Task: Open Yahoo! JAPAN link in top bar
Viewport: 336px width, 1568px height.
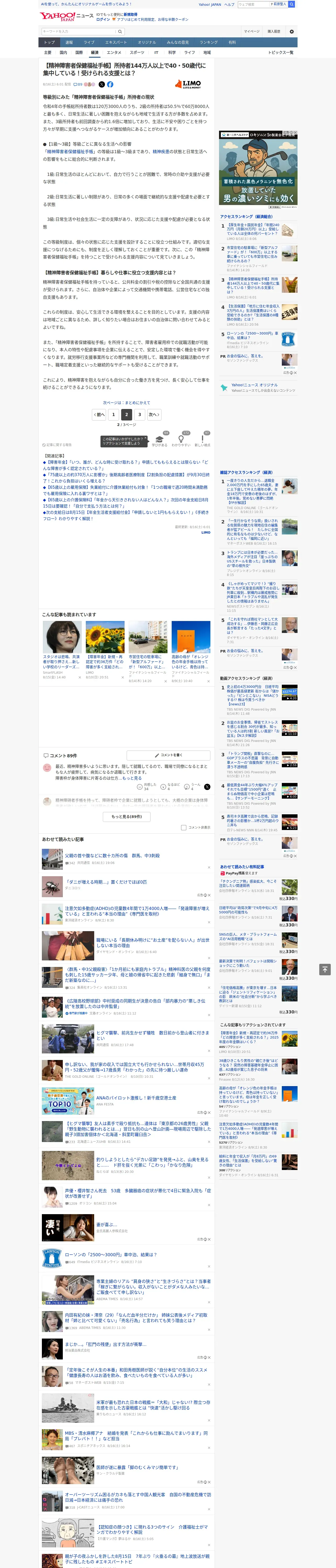Action: coord(210,4)
